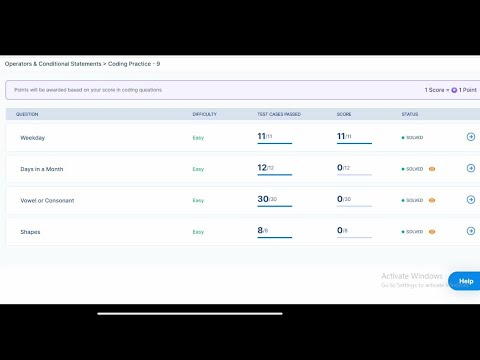Select the Coding Practice - 9 breadcrumb

(134, 64)
